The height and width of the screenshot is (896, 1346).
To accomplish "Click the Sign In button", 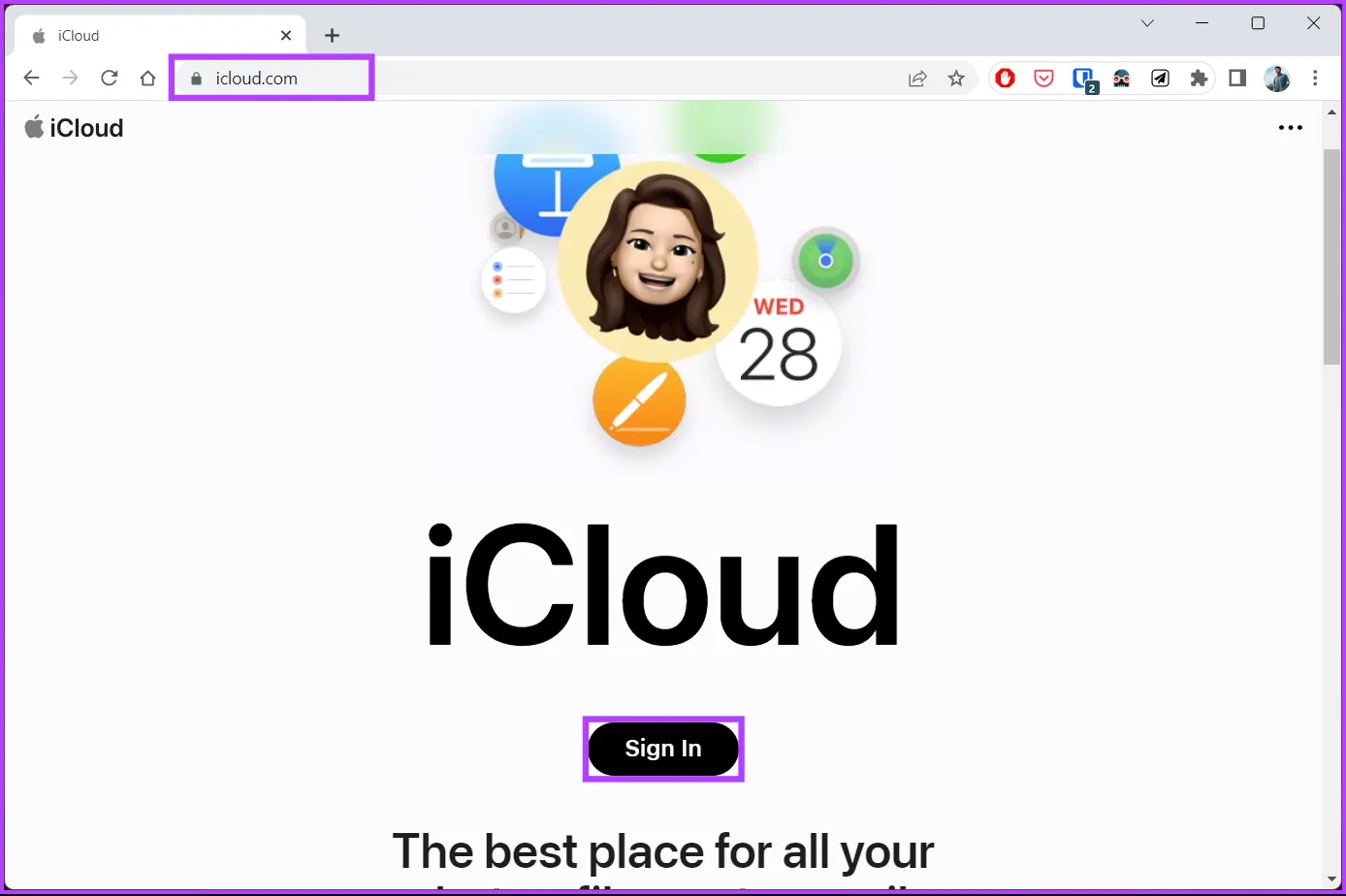I will [x=663, y=749].
